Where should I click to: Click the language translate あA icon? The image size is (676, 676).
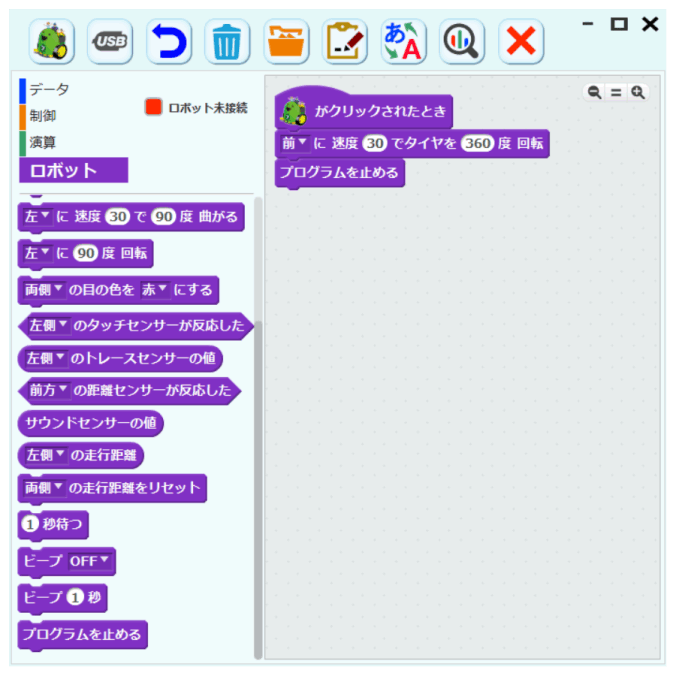403,41
